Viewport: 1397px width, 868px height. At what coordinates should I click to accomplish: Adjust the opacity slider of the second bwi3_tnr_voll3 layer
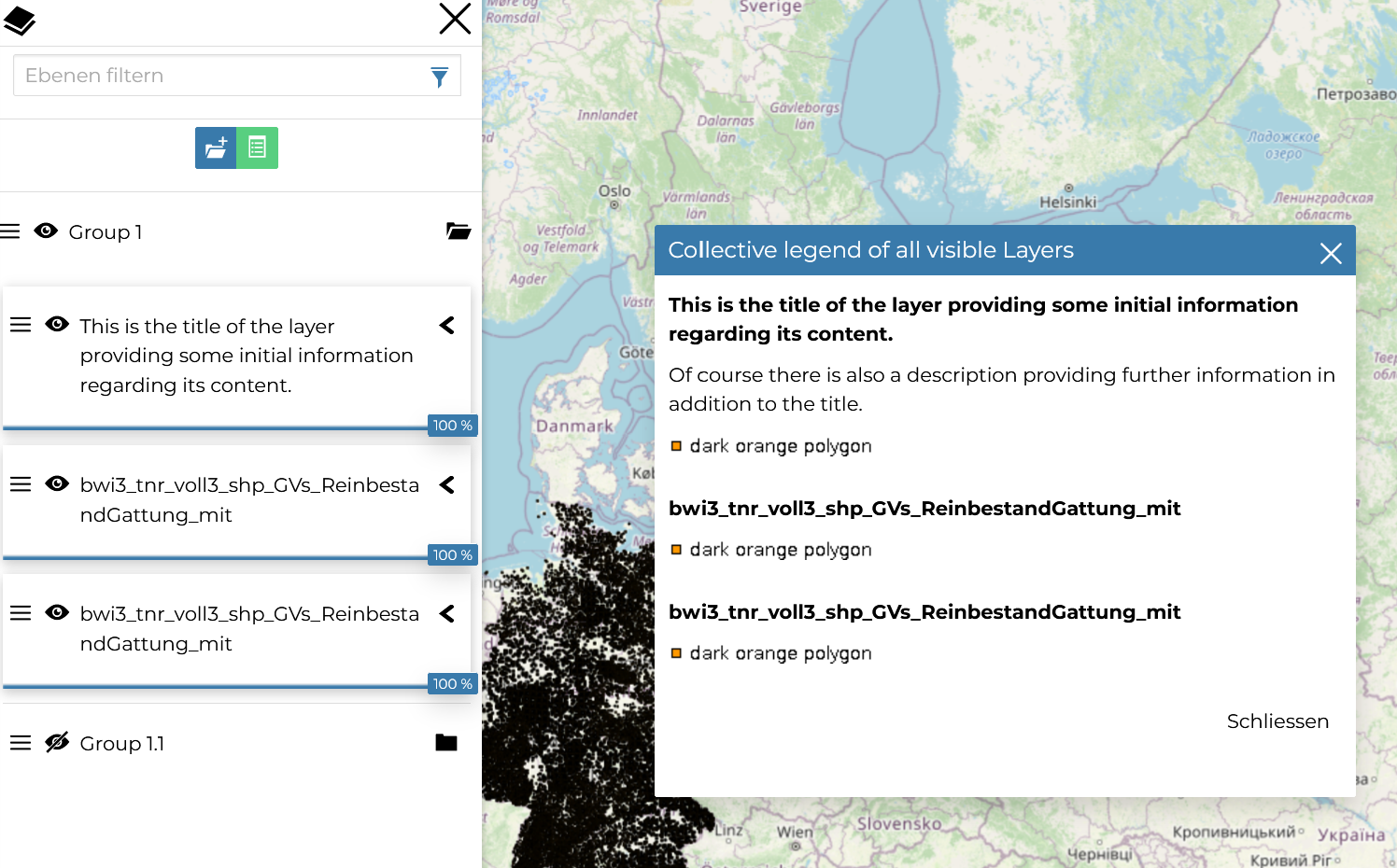[215, 687]
